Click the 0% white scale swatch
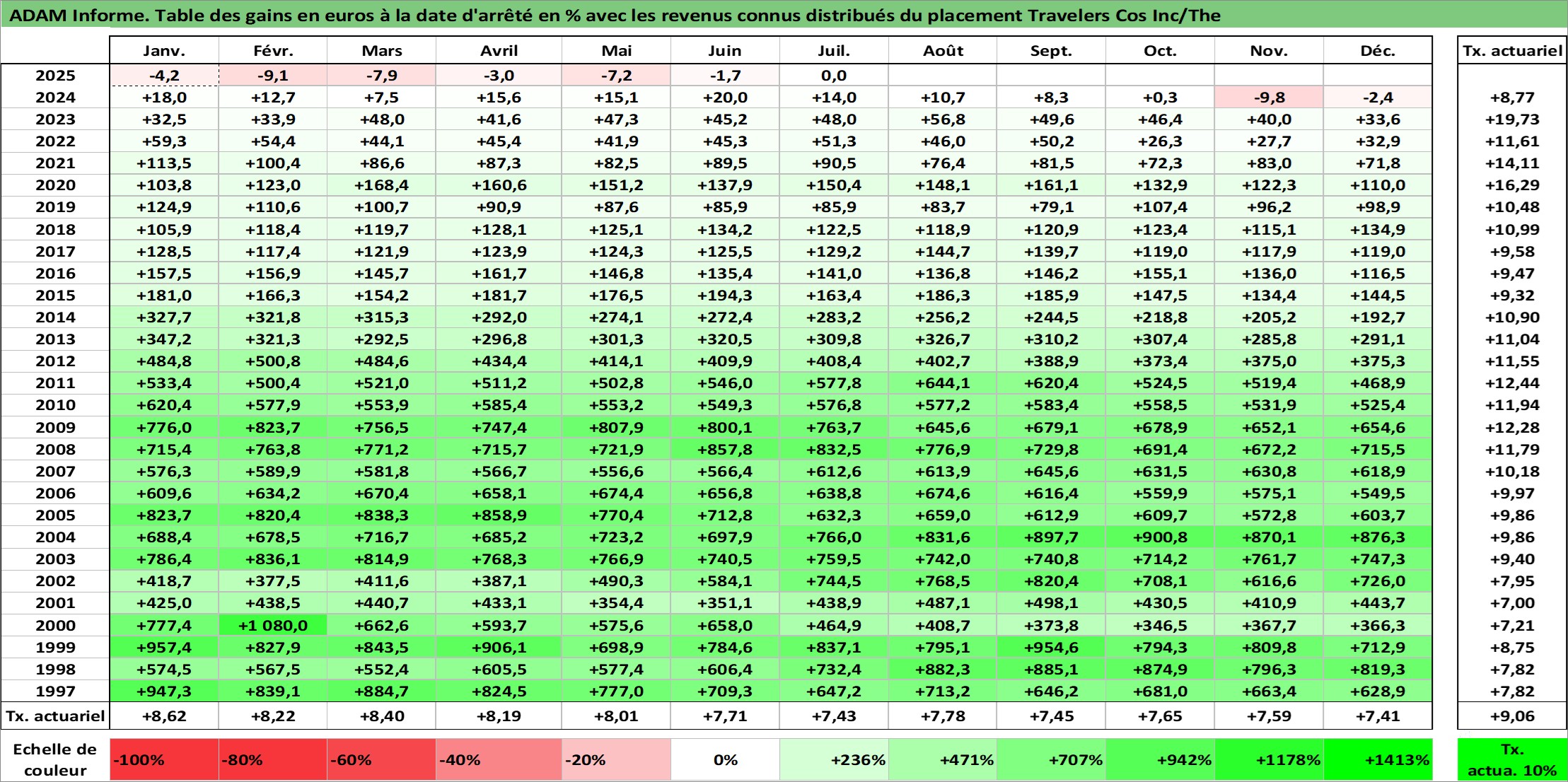 (725, 760)
